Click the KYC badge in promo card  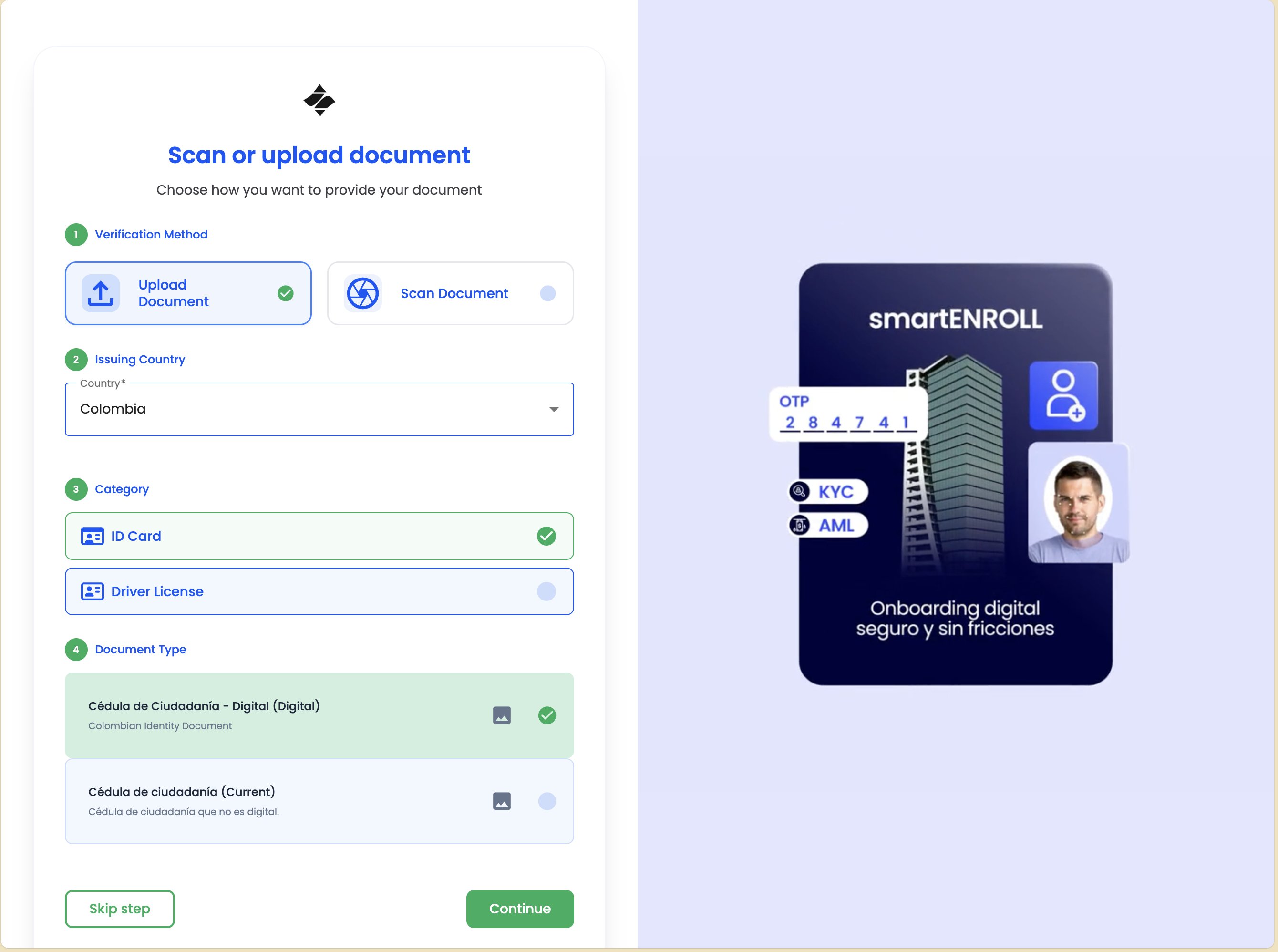(828, 492)
